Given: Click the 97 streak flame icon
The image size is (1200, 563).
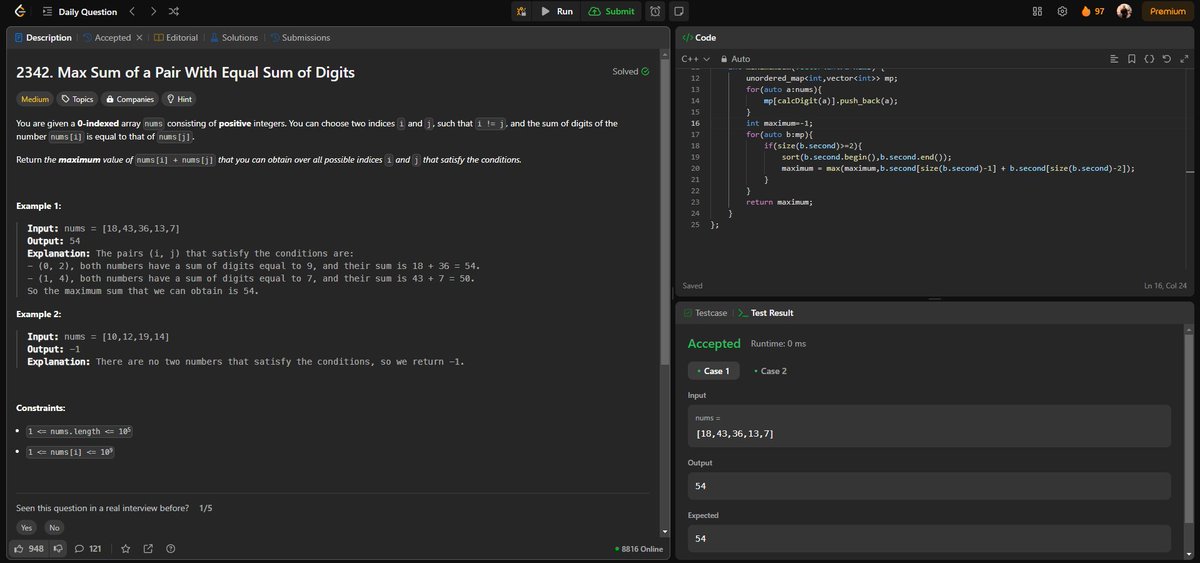Looking at the screenshot, I should 1092,11.
